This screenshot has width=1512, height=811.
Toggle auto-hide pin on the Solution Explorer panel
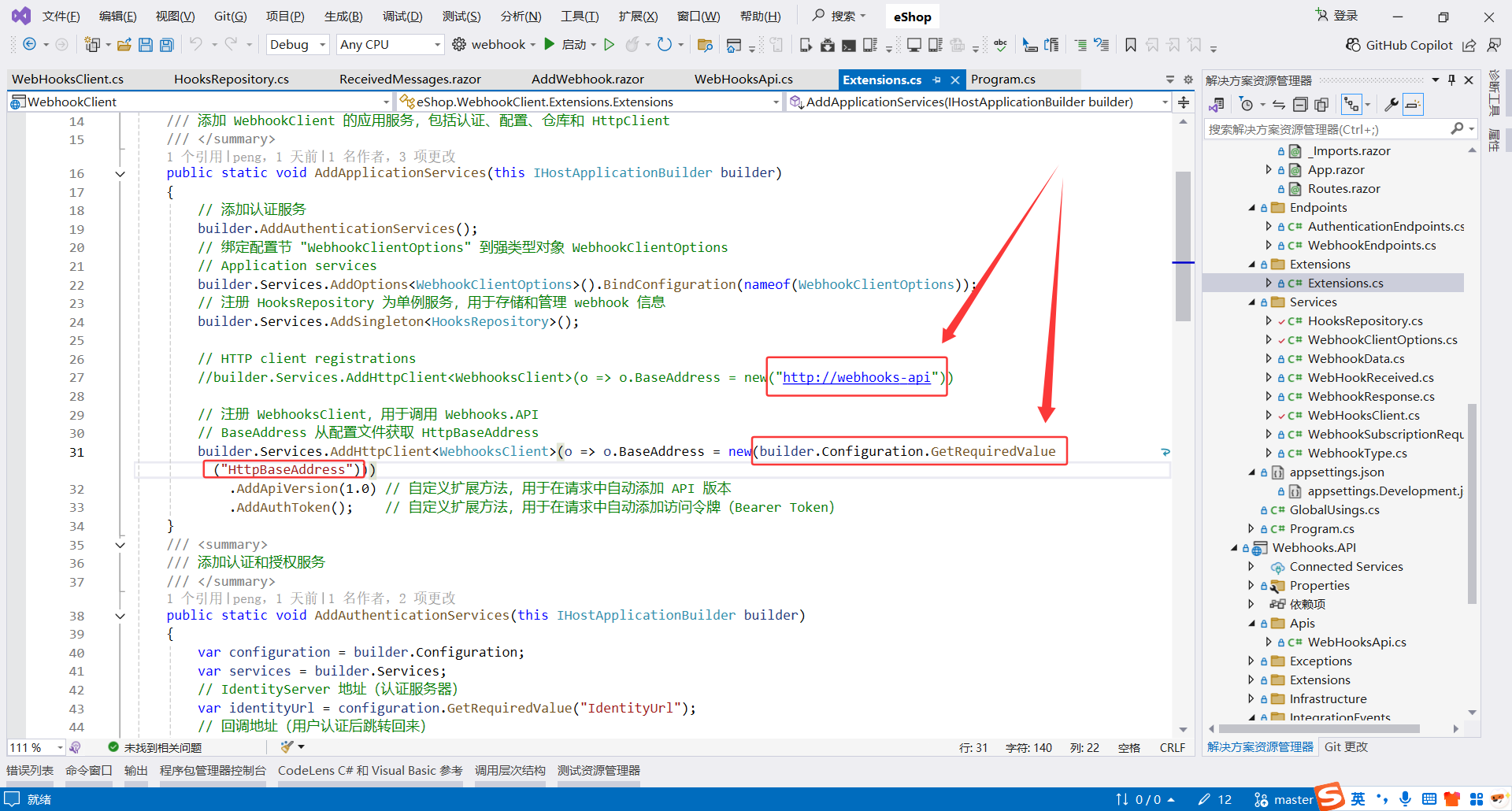point(1451,80)
